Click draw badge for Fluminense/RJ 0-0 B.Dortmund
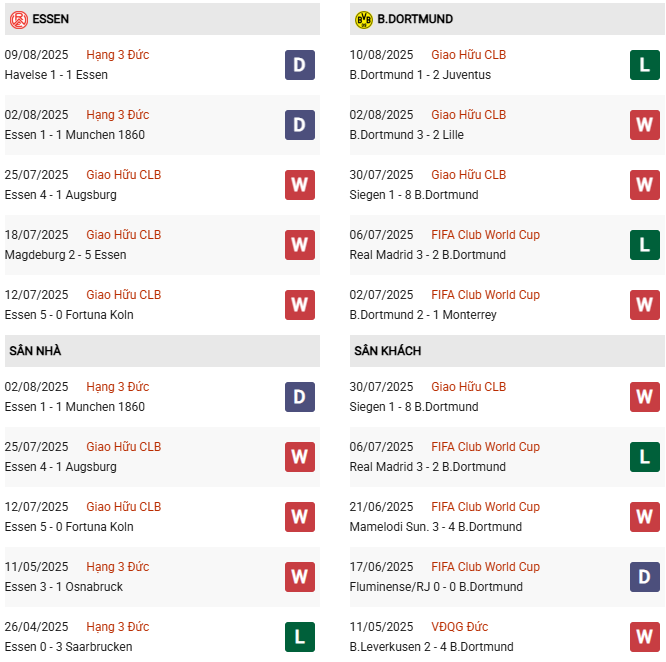 644,577
